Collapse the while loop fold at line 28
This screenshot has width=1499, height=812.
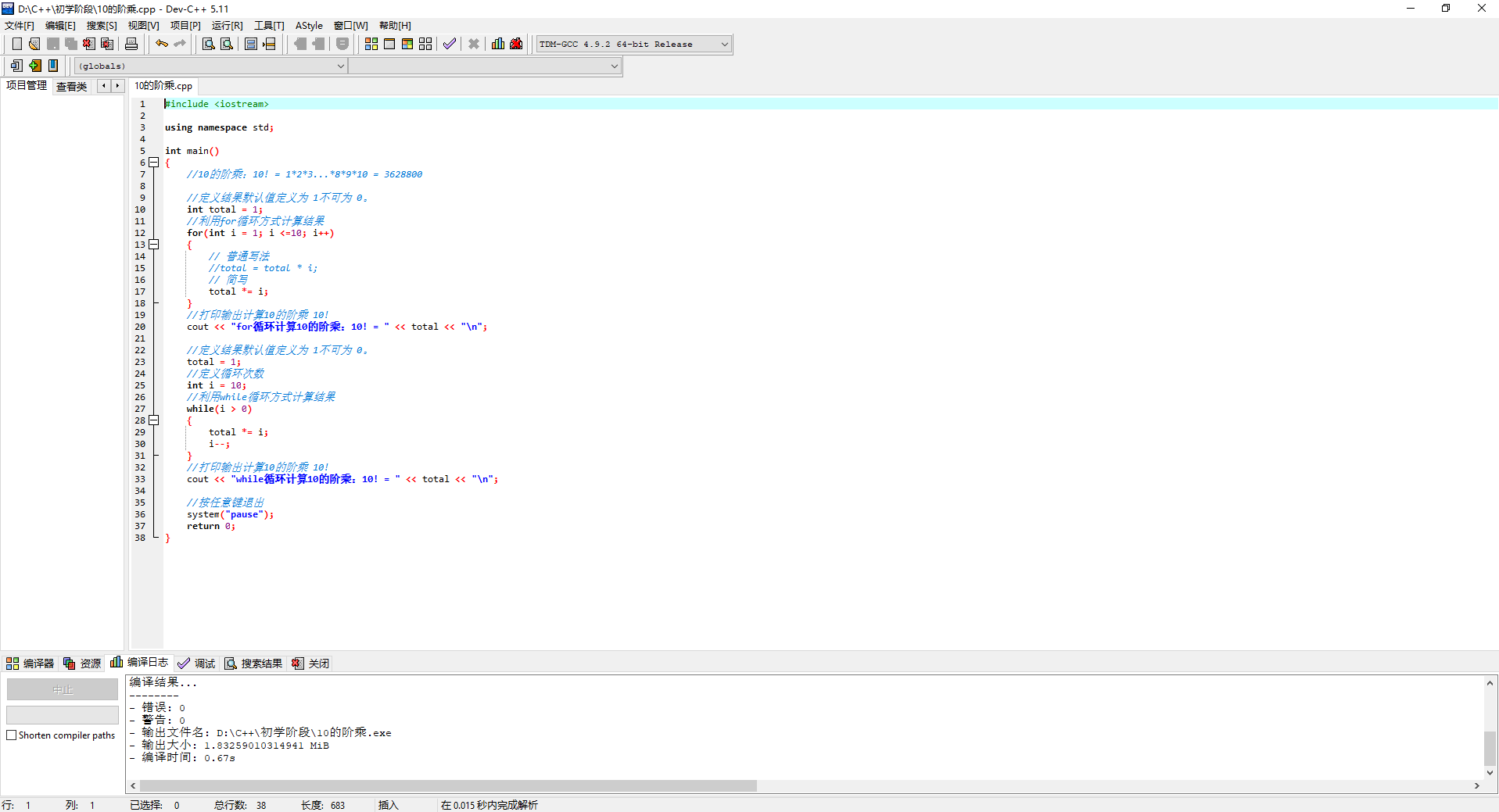[x=154, y=420]
